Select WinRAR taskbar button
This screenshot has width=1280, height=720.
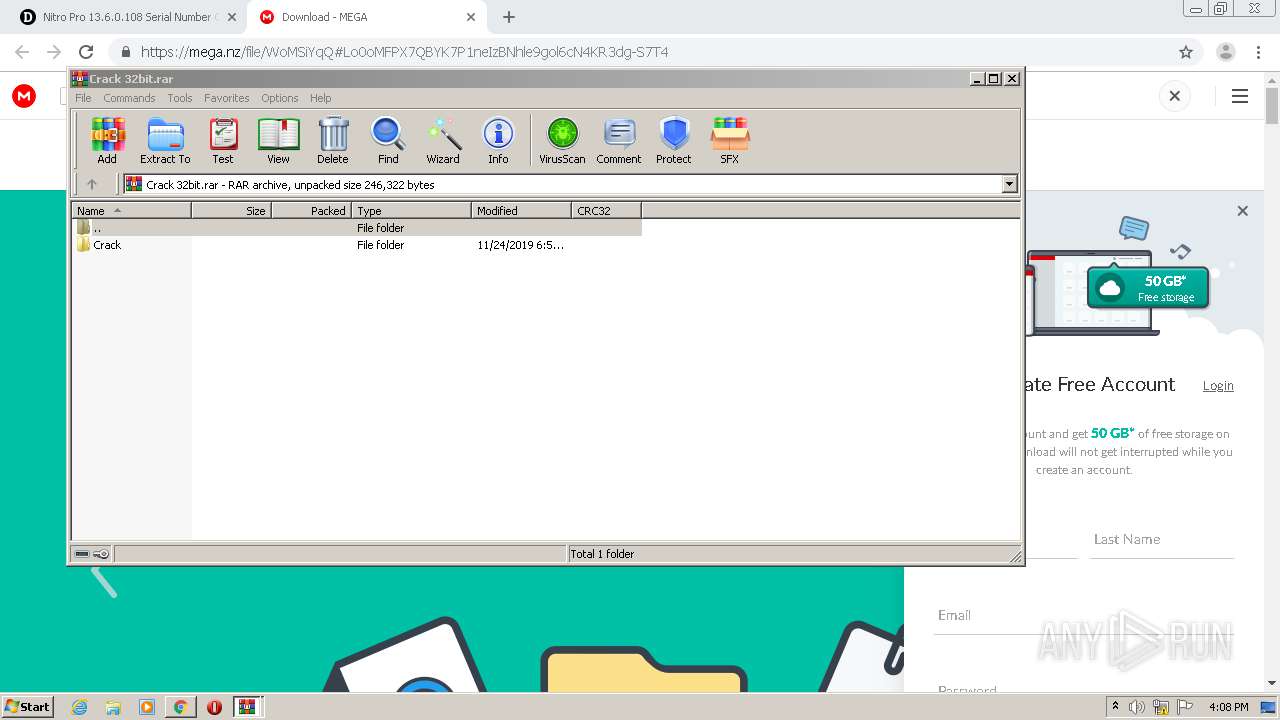pyautogui.click(x=248, y=707)
